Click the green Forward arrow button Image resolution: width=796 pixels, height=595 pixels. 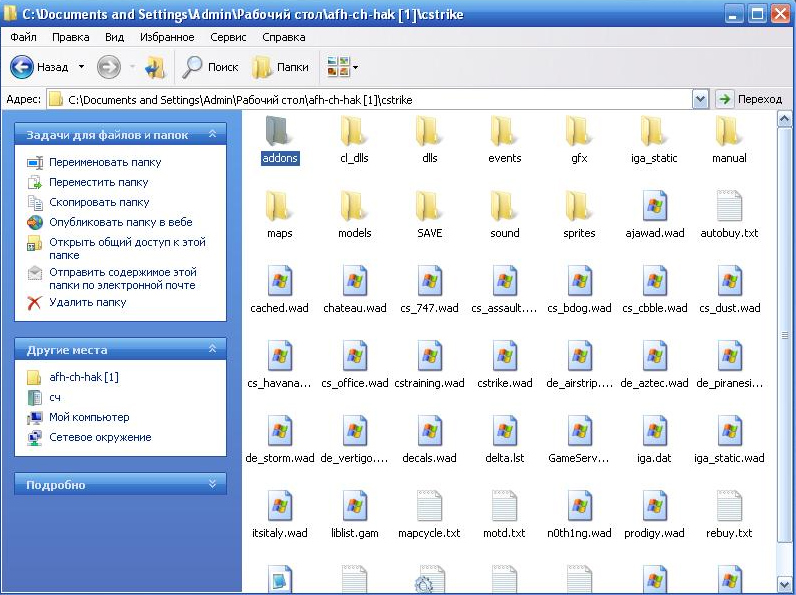click(109, 67)
